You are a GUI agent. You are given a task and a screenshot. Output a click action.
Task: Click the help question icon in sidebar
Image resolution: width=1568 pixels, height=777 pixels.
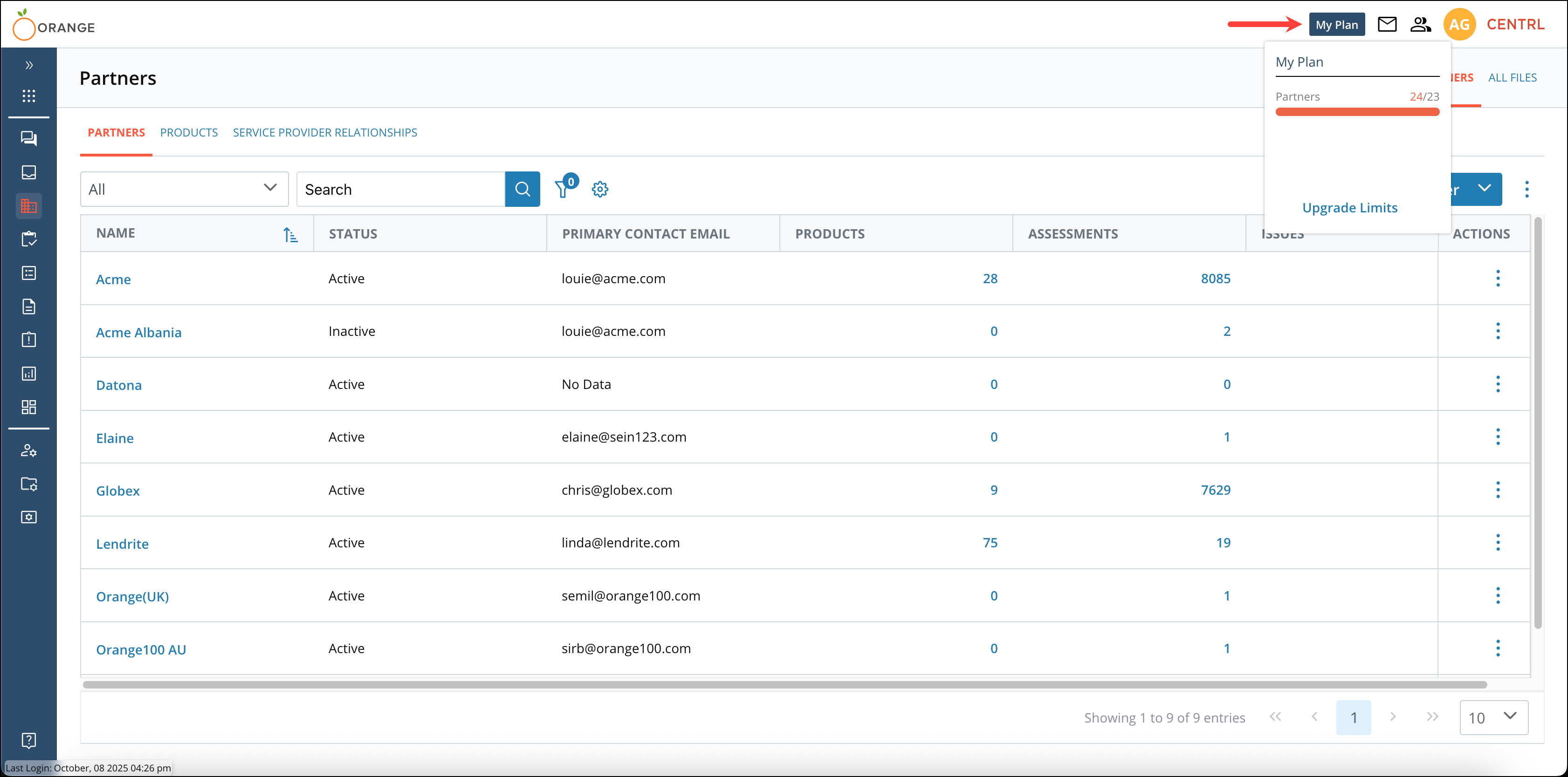[28, 740]
